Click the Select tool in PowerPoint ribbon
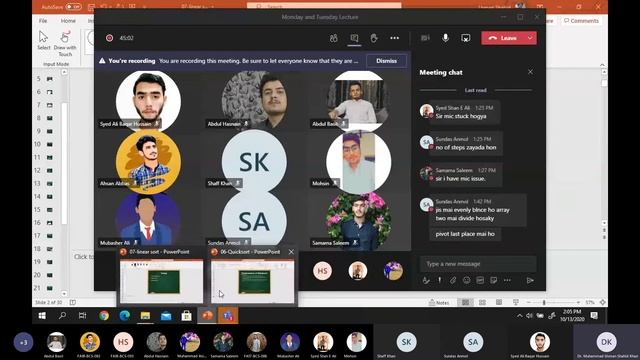The width and height of the screenshot is (640, 360). click(x=44, y=41)
